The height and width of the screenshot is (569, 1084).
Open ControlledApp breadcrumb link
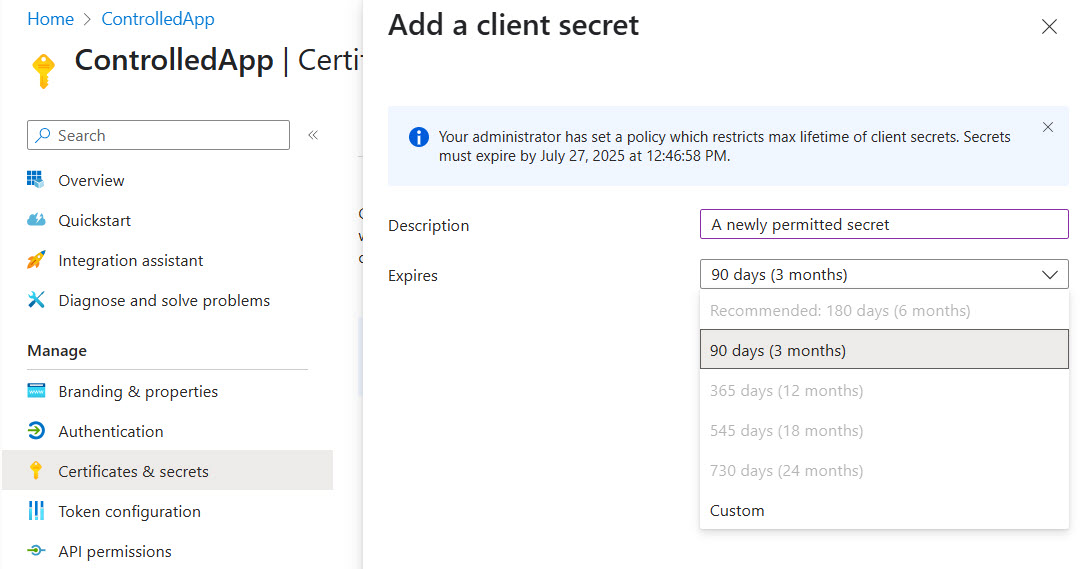(x=158, y=19)
